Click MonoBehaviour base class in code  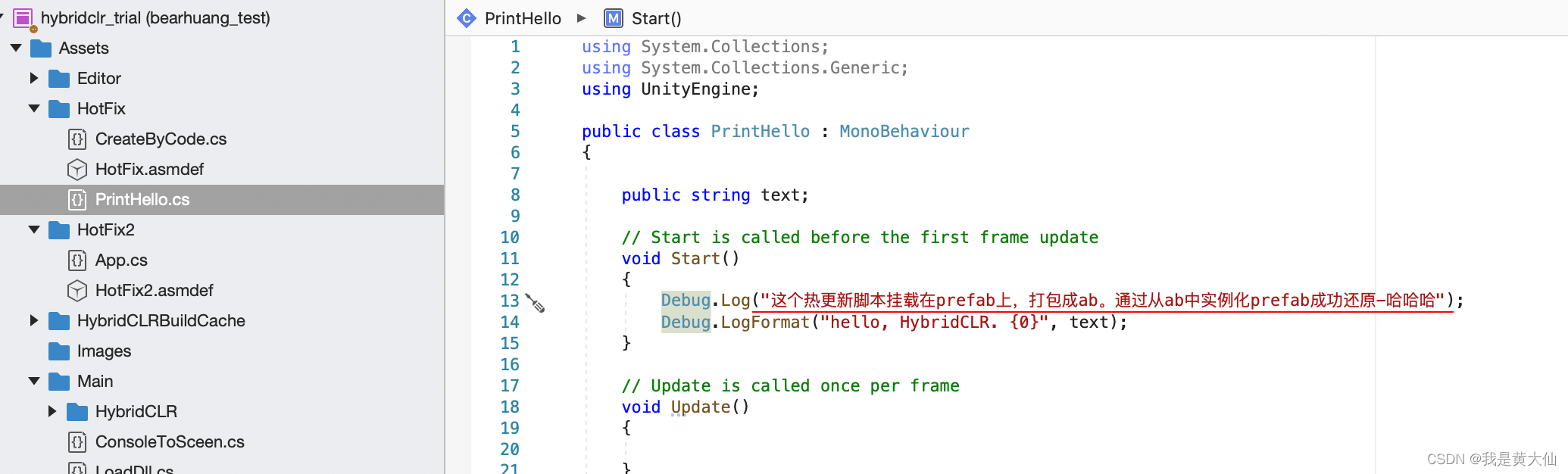pyautogui.click(x=904, y=132)
